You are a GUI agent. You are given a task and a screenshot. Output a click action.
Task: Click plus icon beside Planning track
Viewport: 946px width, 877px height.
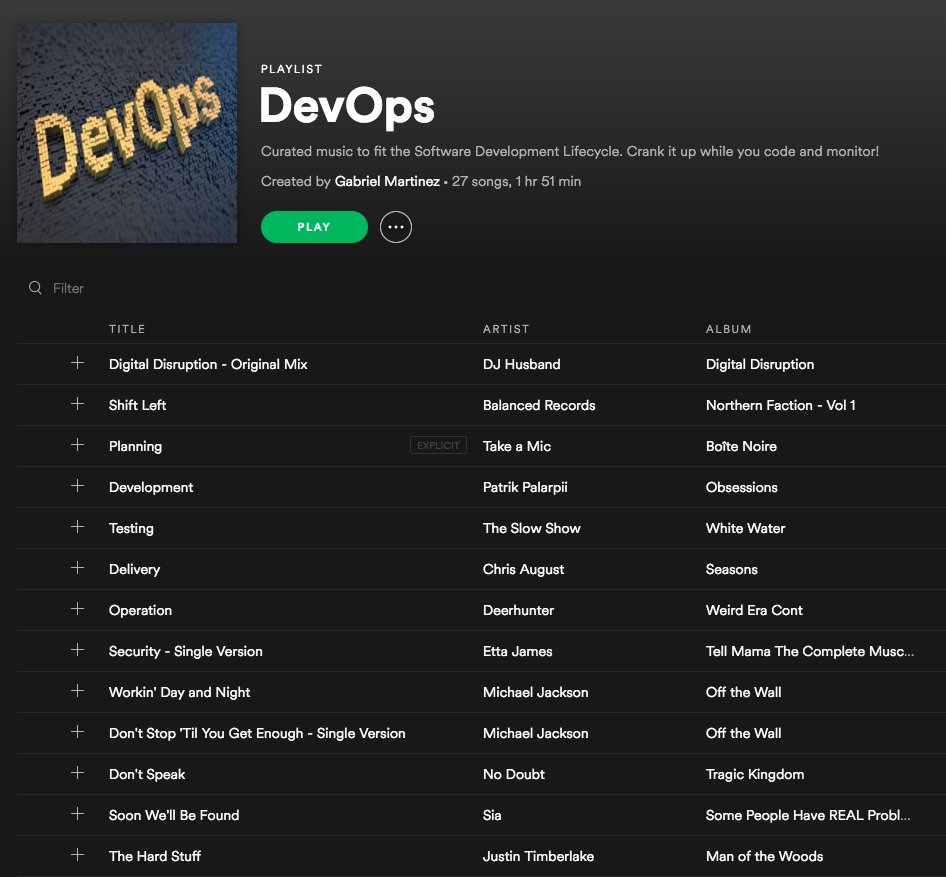[77, 445]
